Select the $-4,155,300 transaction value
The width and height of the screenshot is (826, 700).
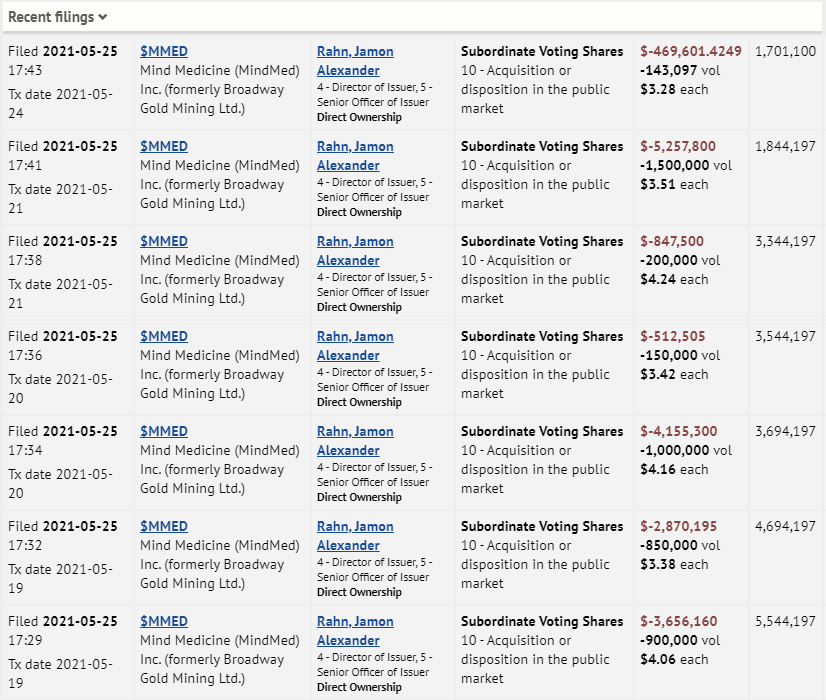pyautogui.click(x=678, y=431)
